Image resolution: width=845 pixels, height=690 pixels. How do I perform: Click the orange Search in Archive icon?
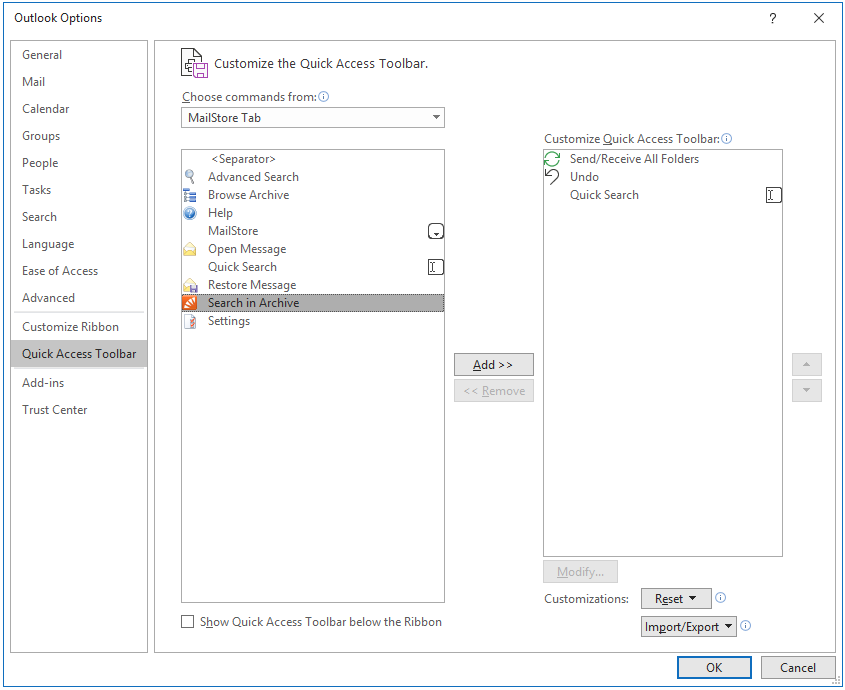point(190,303)
